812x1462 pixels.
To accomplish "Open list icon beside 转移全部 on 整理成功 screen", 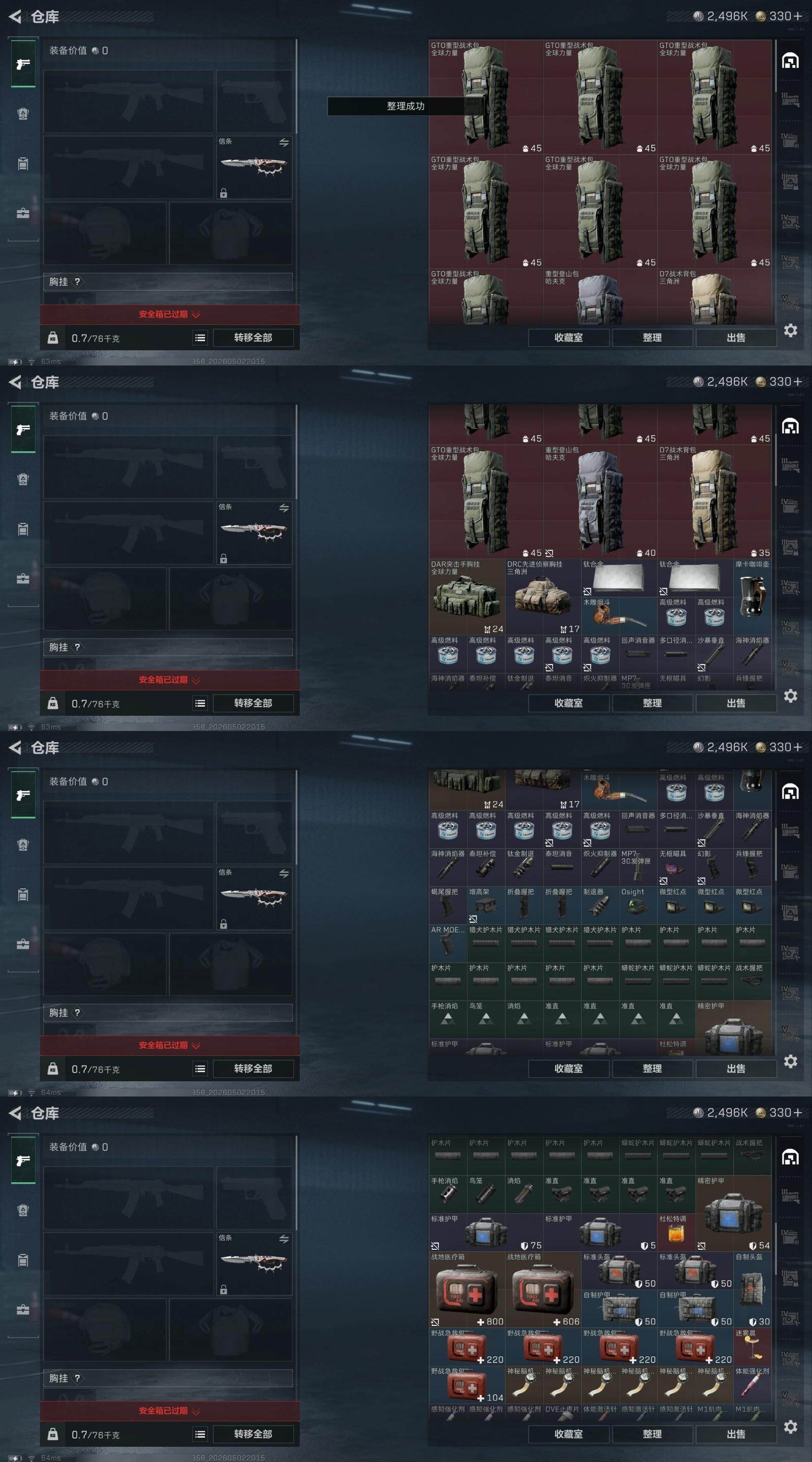I will [200, 338].
